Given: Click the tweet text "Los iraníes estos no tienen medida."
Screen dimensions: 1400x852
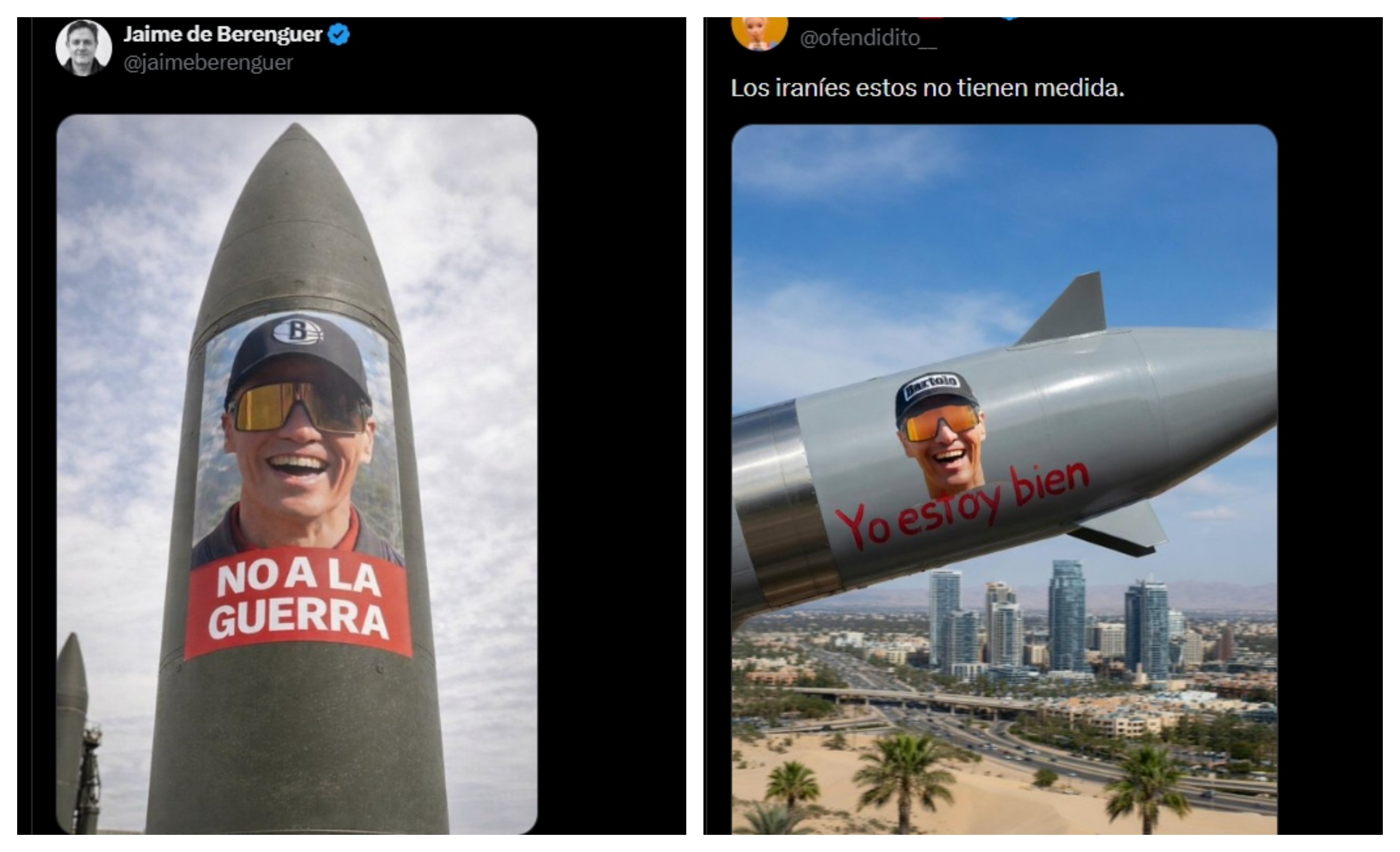Looking at the screenshot, I should click(x=927, y=88).
